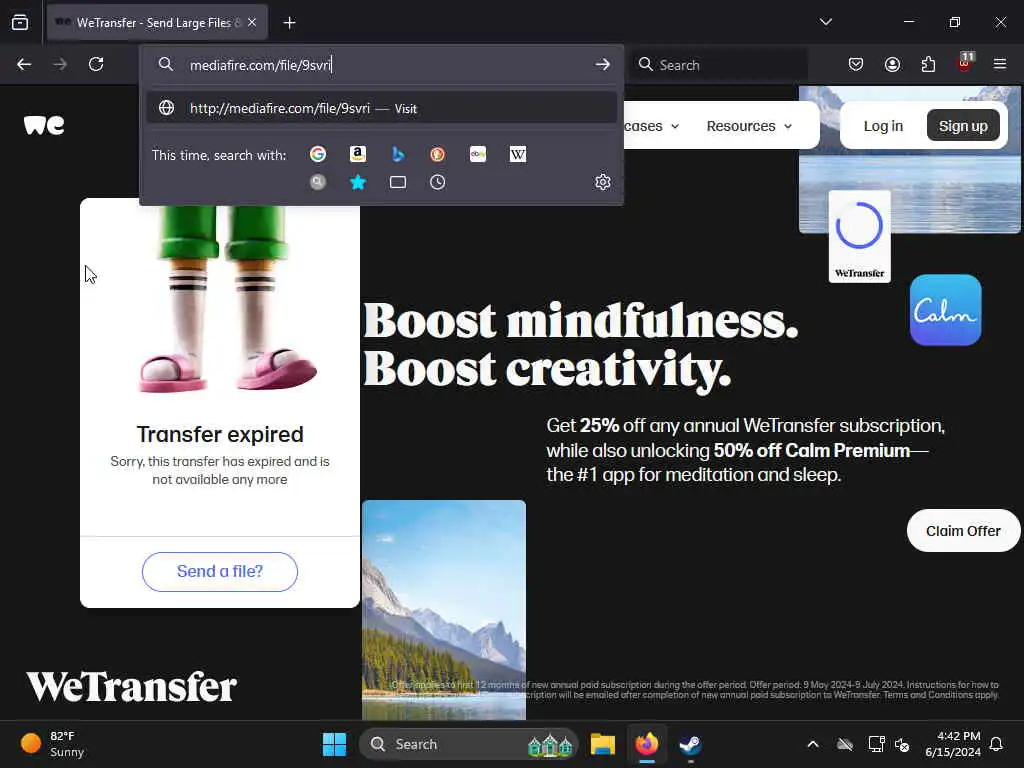The height and width of the screenshot is (768, 1024).
Task: Reload the current page
Action: click(96, 64)
